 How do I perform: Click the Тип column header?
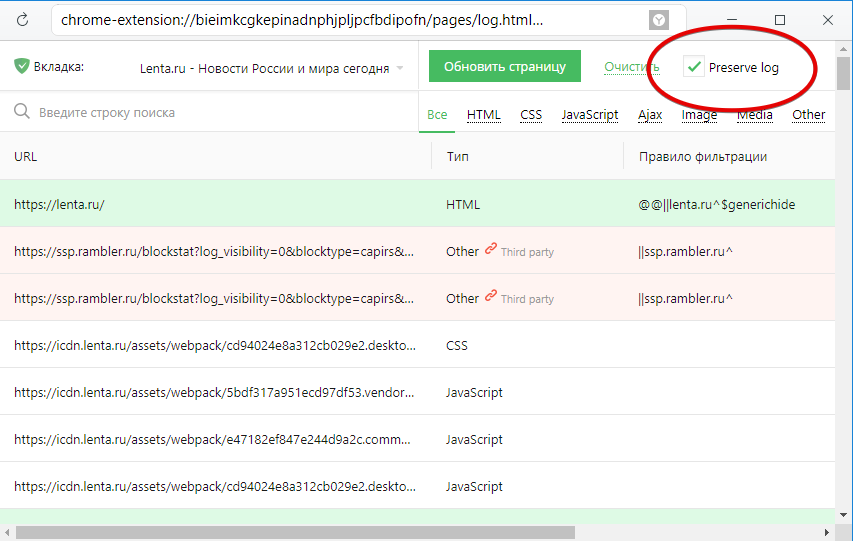click(458, 157)
